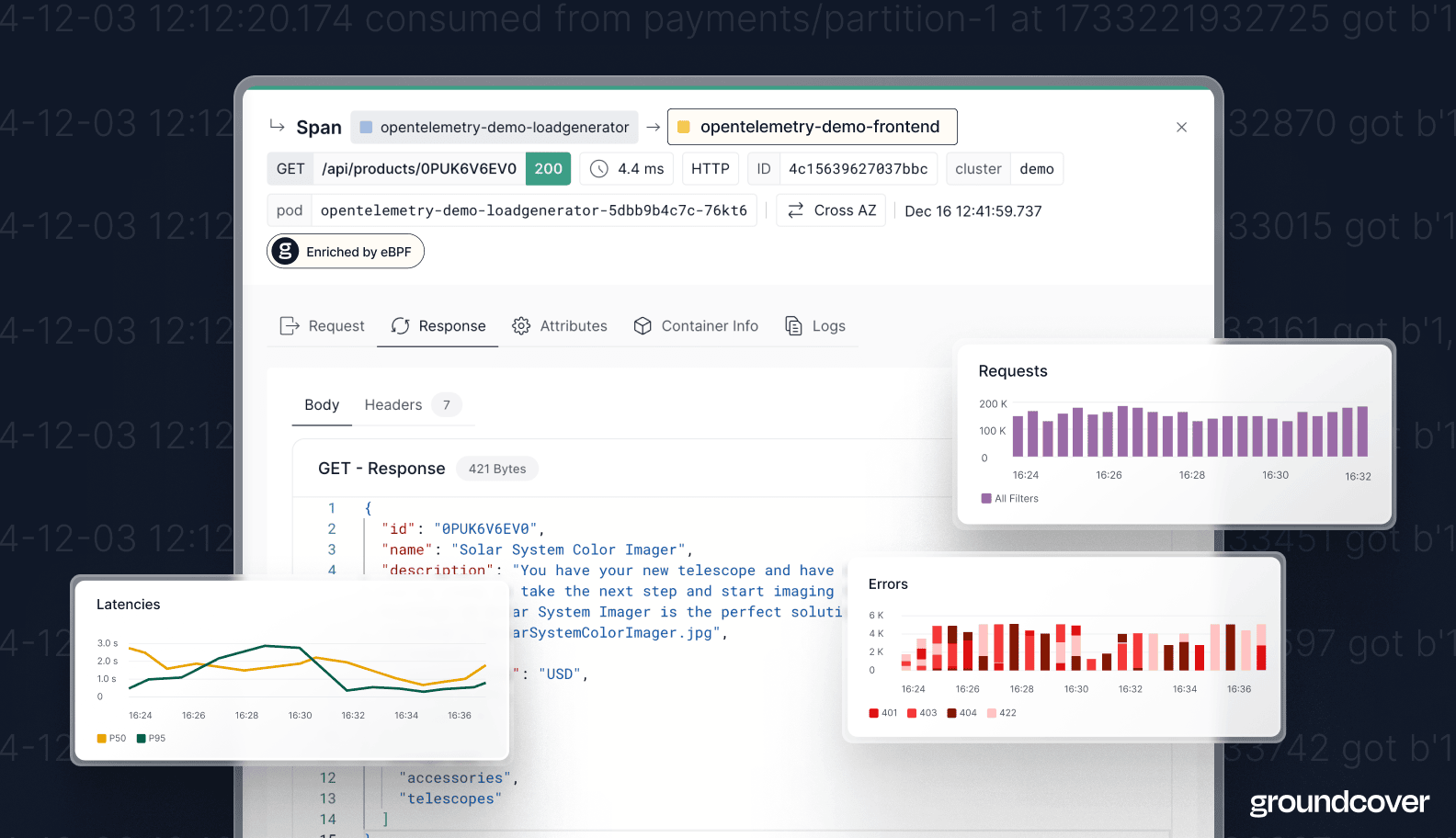Click the 422 legend item in Errors
Image resolution: width=1456 pixels, height=838 pixels.
pyautogui.click(x=1002, y=713)
